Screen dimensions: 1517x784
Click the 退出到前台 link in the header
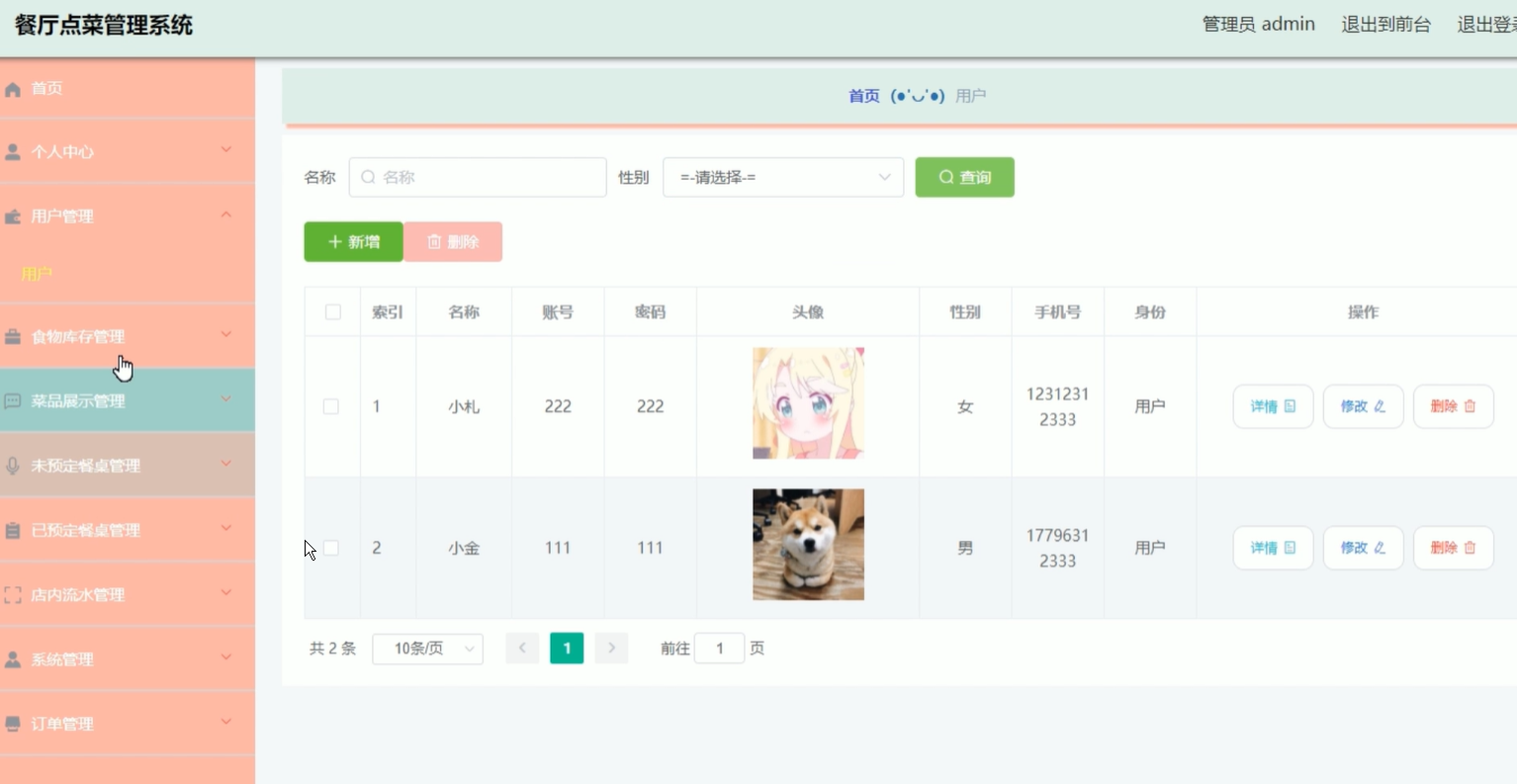1385,25
